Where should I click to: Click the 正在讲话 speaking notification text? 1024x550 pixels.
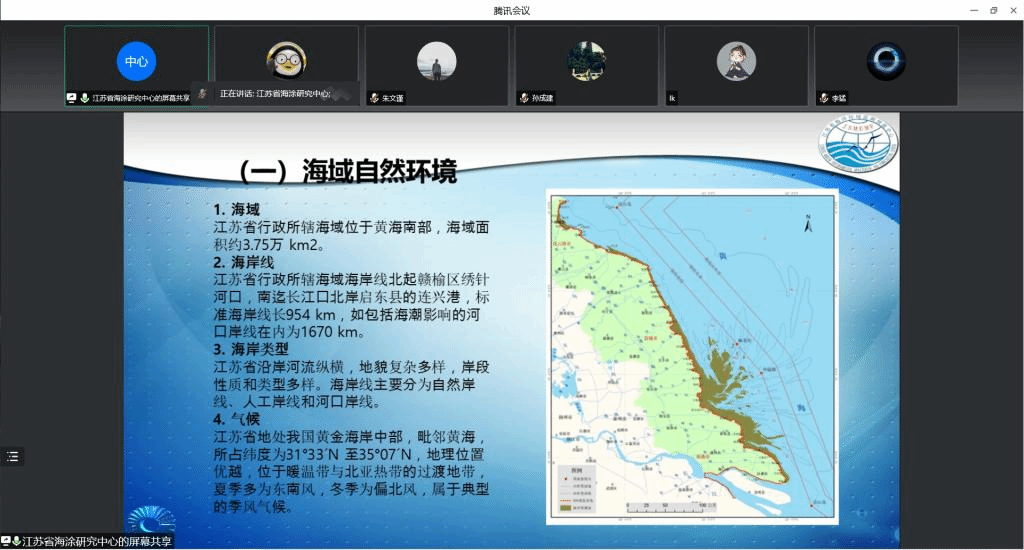coord(275,93)
